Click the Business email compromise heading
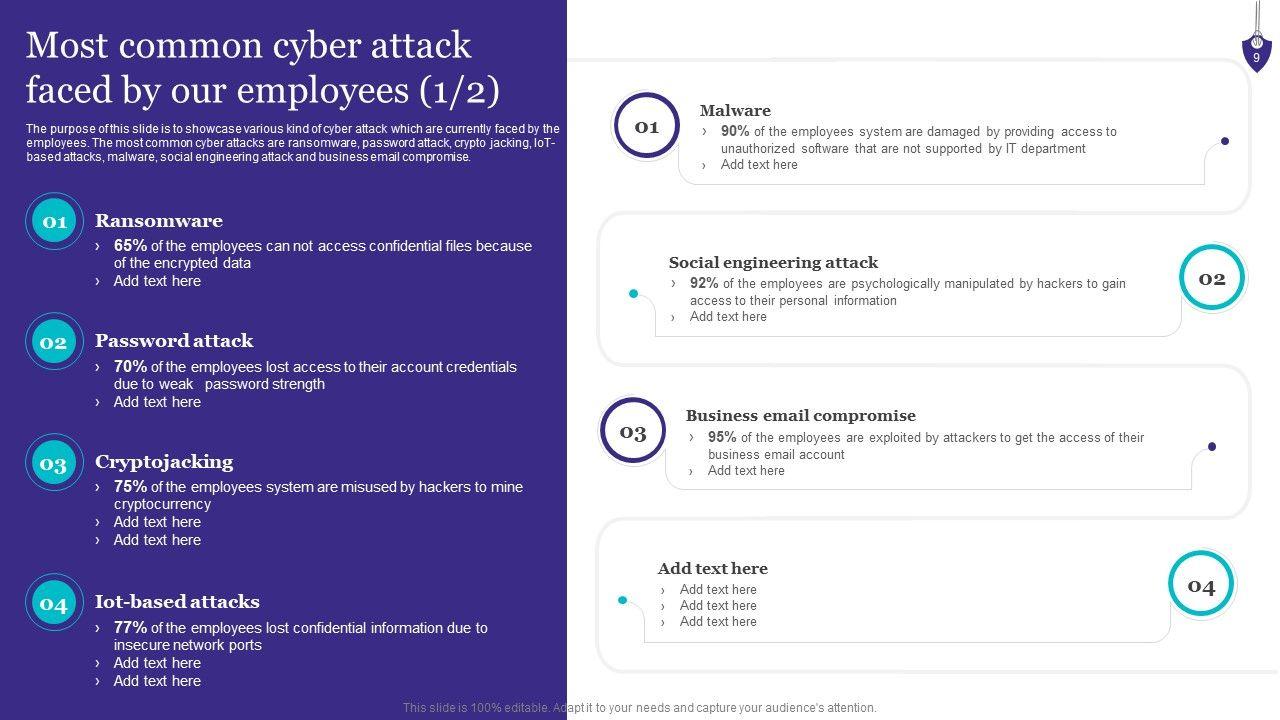This screenshot has width=1280, height=720. coord(800,415)
